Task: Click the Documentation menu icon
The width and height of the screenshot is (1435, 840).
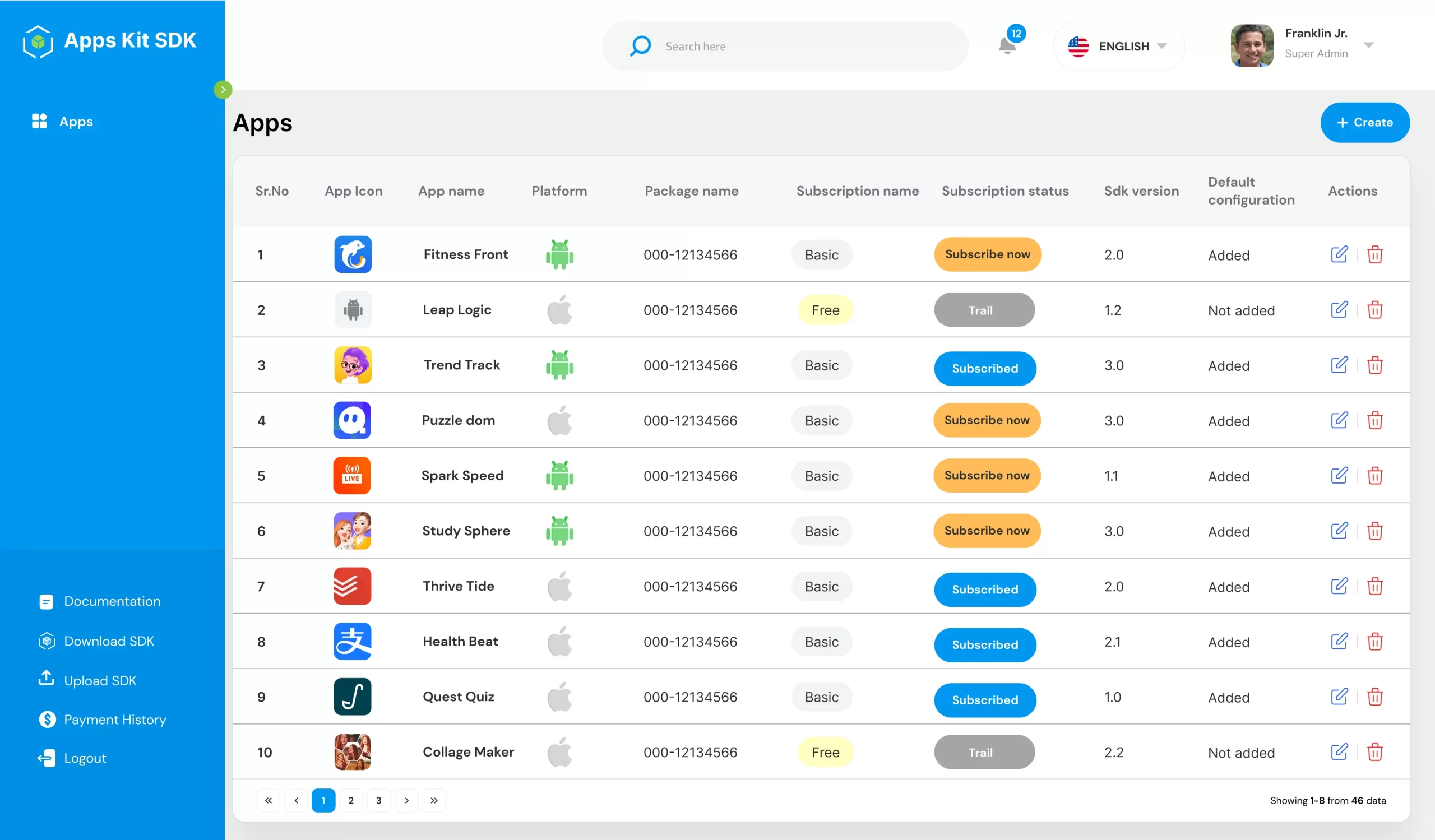Action: [x=46, y=601]
